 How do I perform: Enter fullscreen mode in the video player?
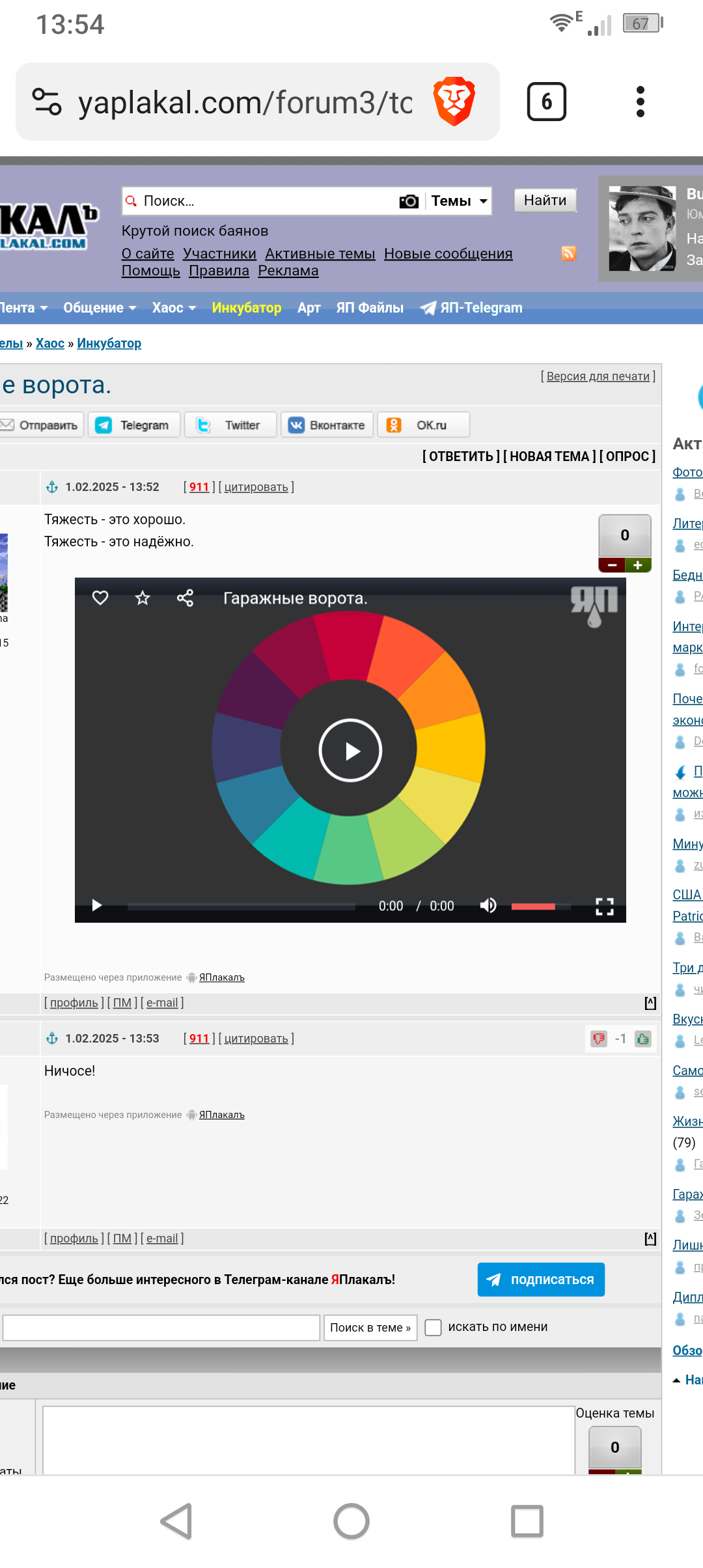605,906
